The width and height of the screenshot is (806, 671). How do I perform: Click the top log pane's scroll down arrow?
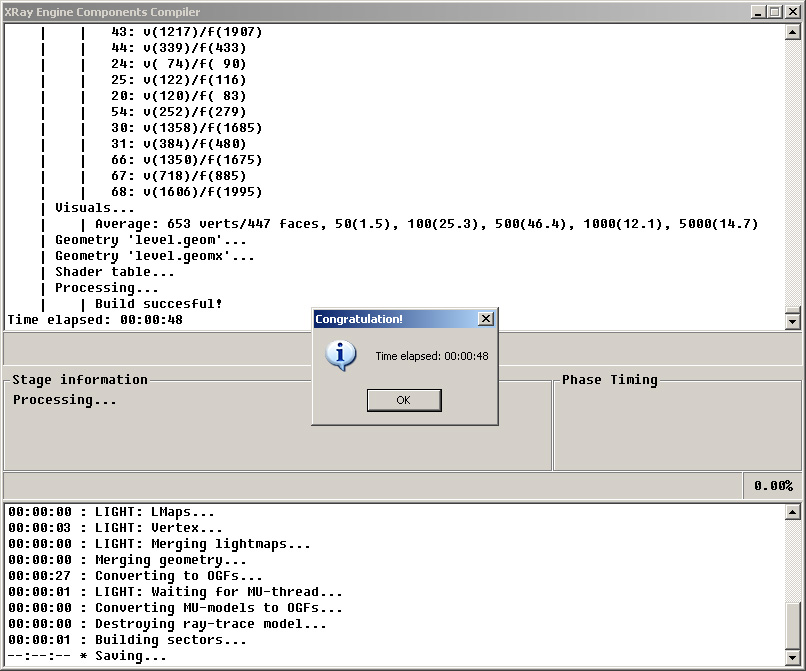tap(793, 322)
